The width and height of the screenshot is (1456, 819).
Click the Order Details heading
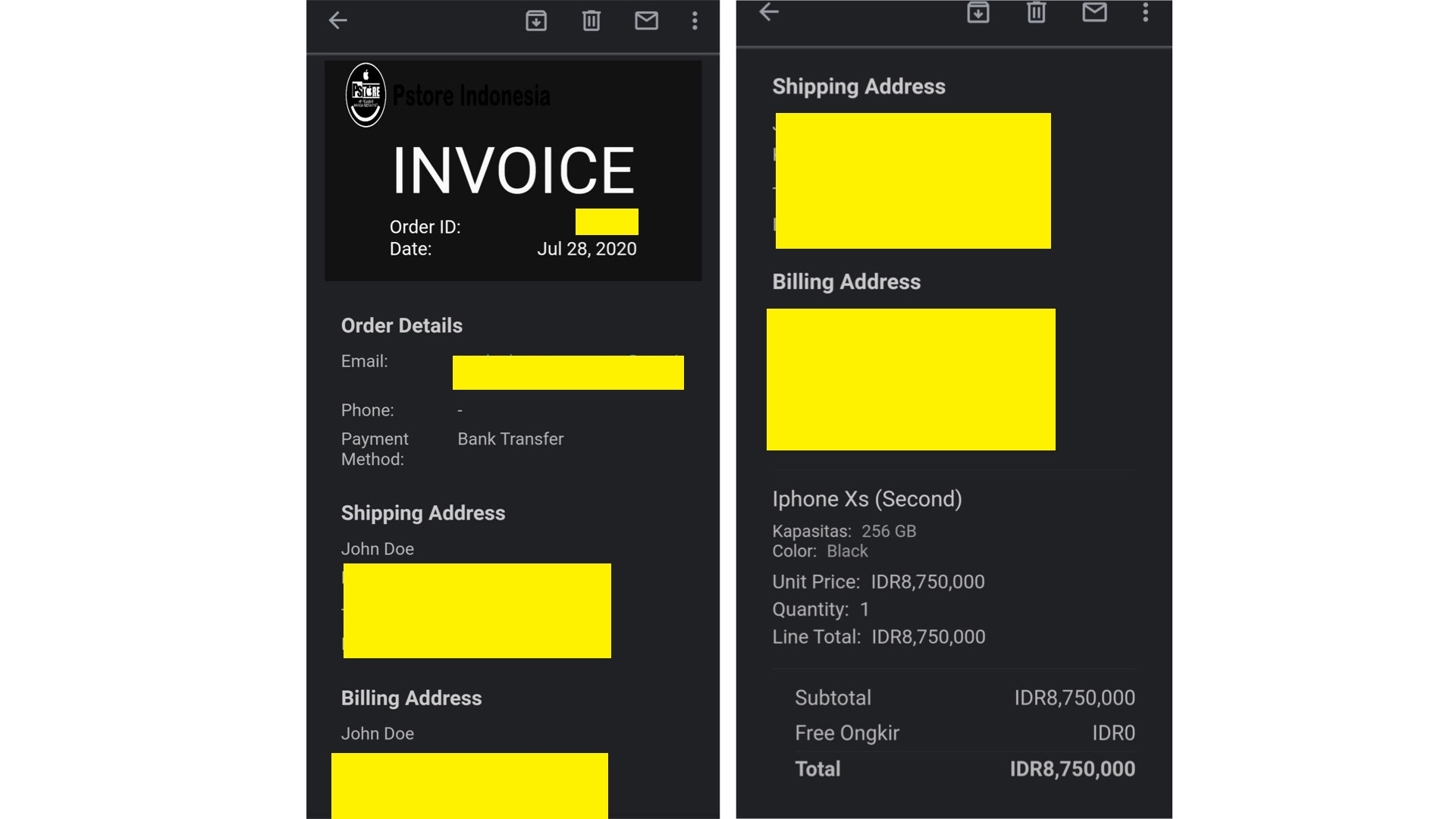point(402,325)
